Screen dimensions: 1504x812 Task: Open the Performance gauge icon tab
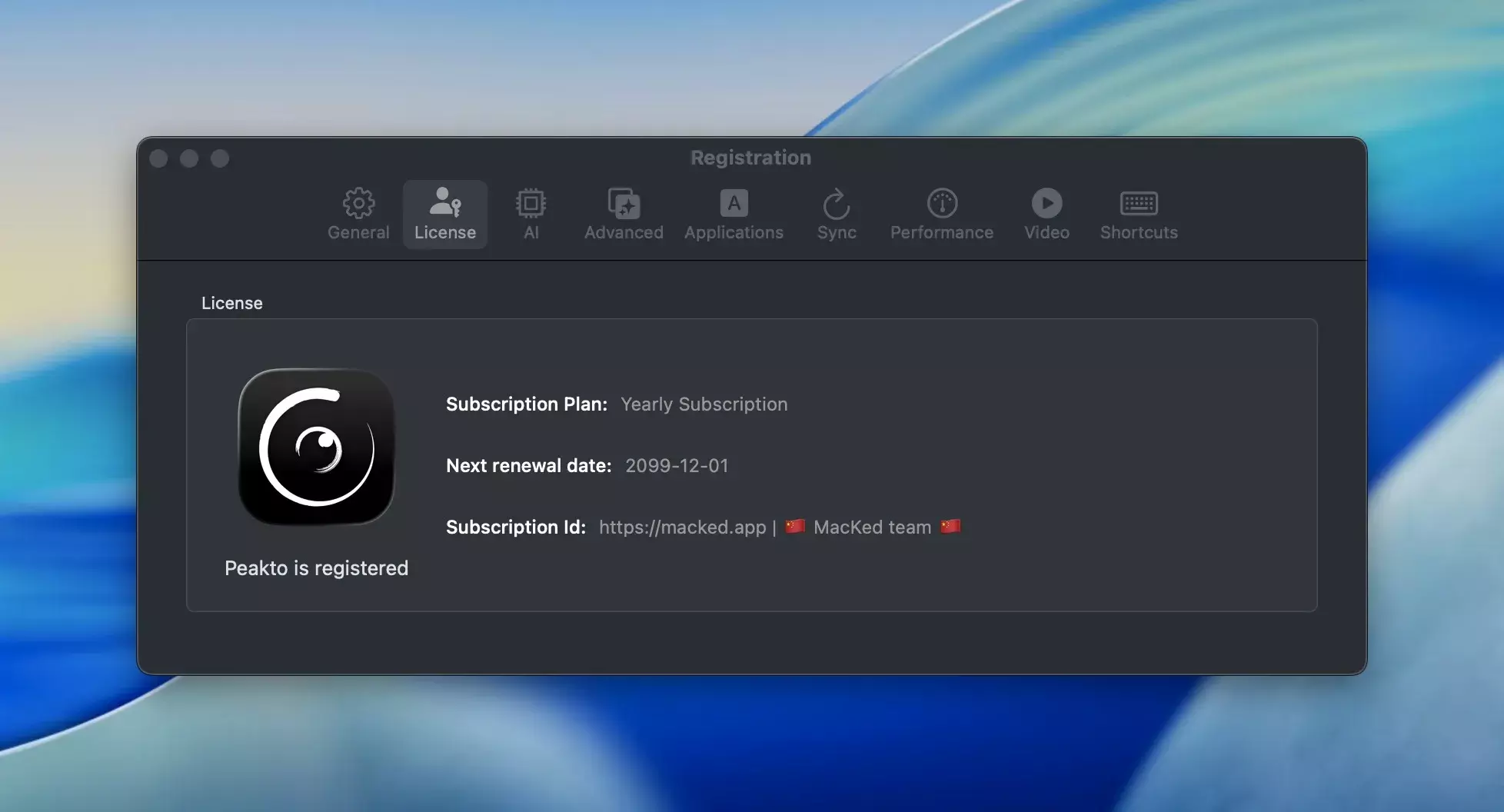pos(942,205)
